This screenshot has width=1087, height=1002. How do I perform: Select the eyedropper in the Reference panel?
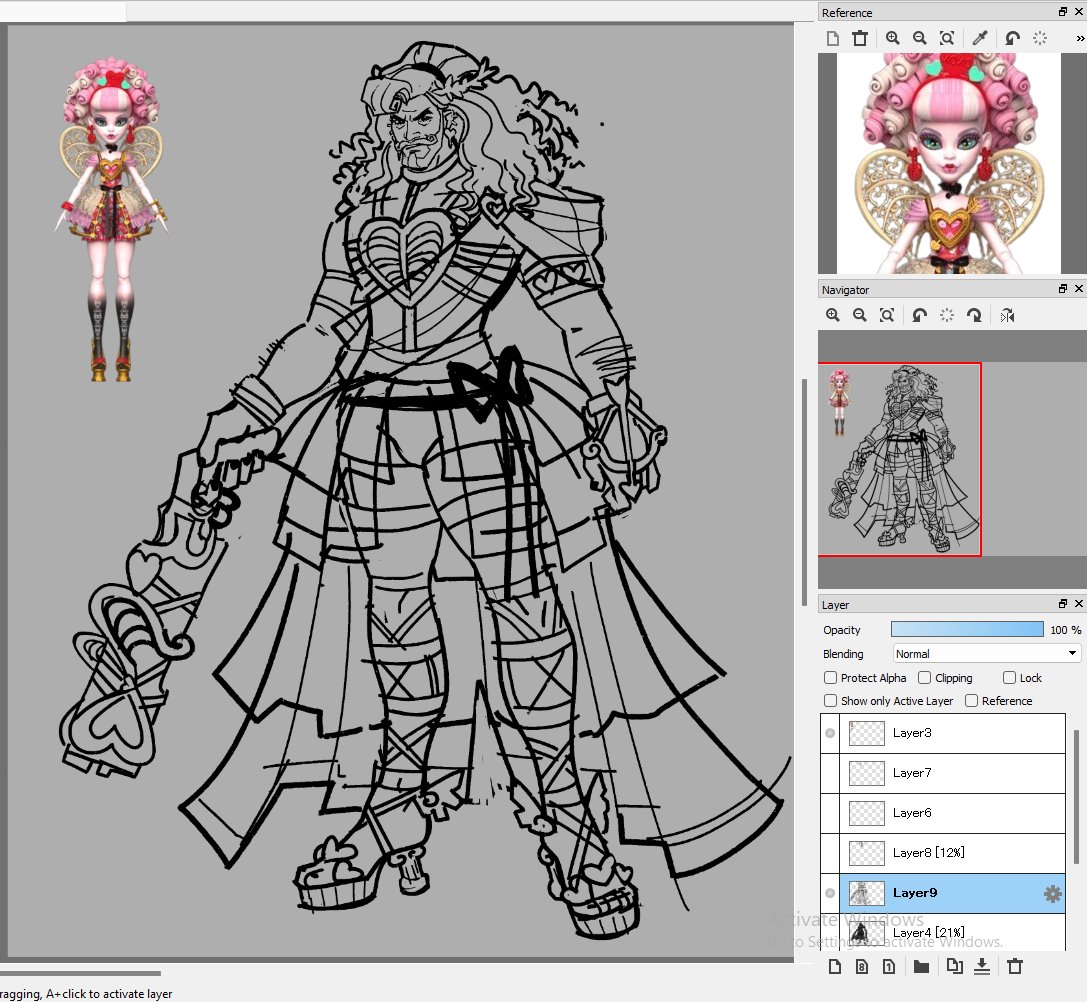point(980,38)
